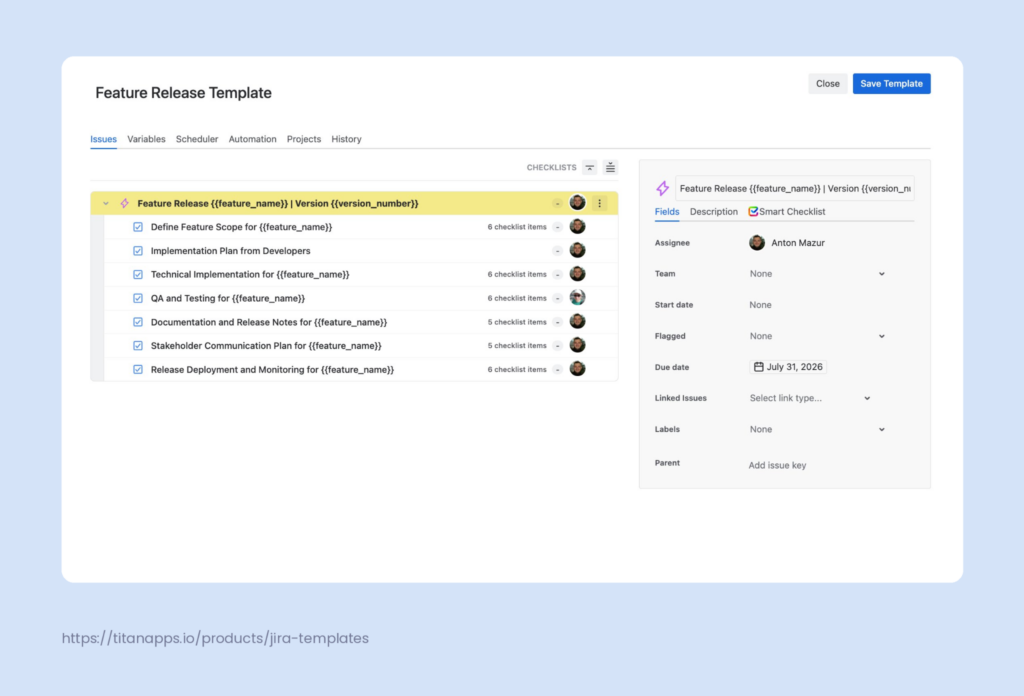1024x696 pixels.
Task: Click the purple lightning epic icon in Feature Release row
Action: (124, 204)
